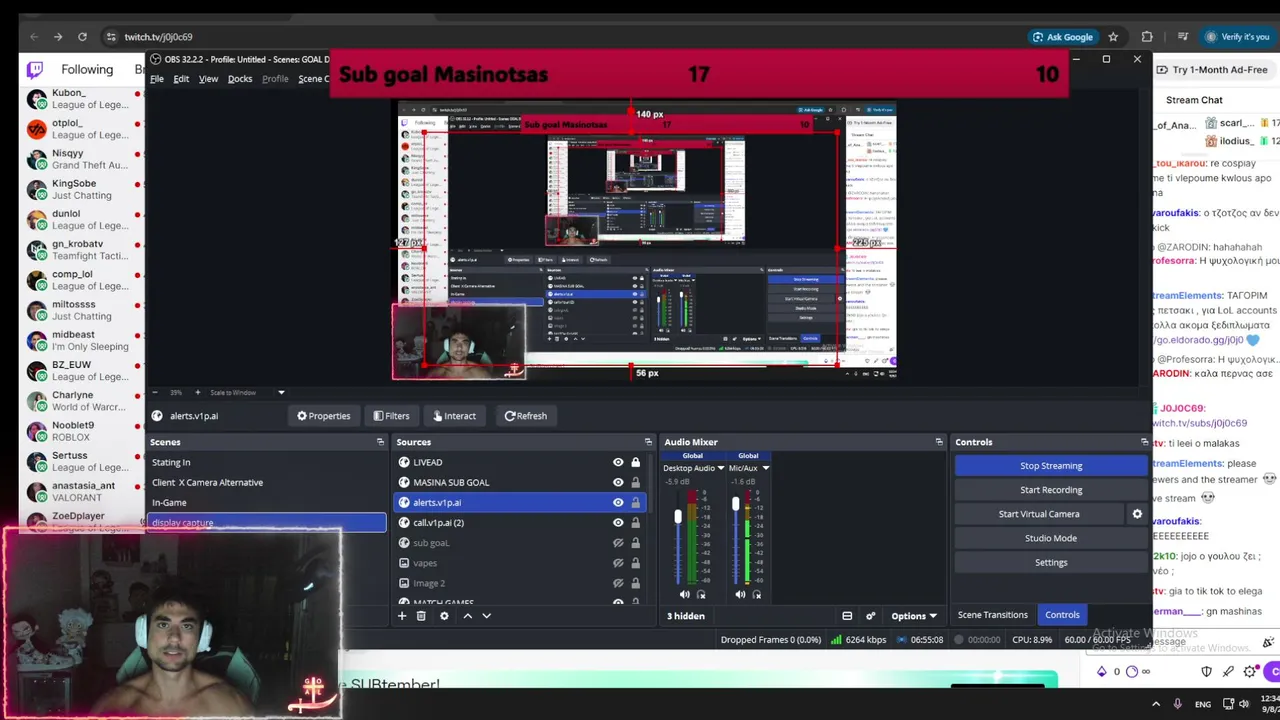Open Desktop Audio dropdown arrow
The image size is (1280, 720).
point(720,468)
